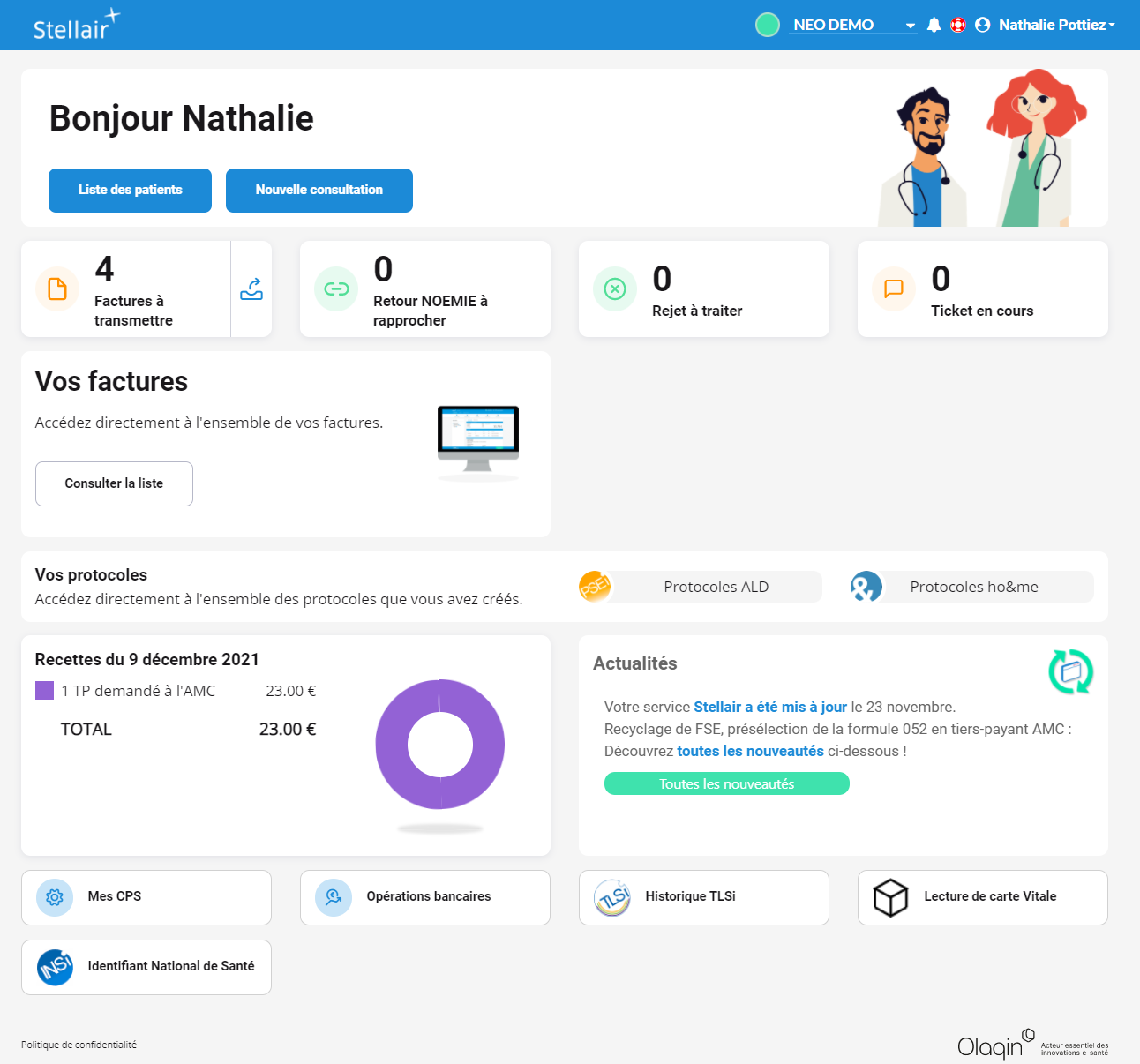Open Protocoles ALD
This screenshot has height=1064, width=1140.
715,587
